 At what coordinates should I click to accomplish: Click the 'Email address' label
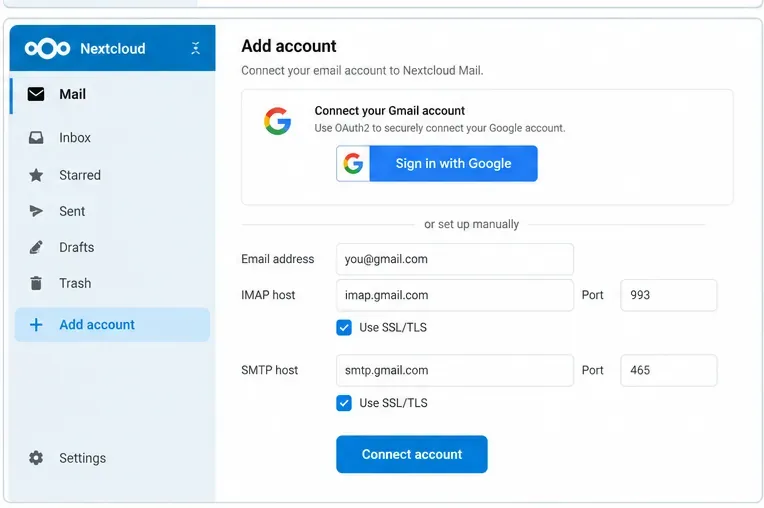click(278, 259)
